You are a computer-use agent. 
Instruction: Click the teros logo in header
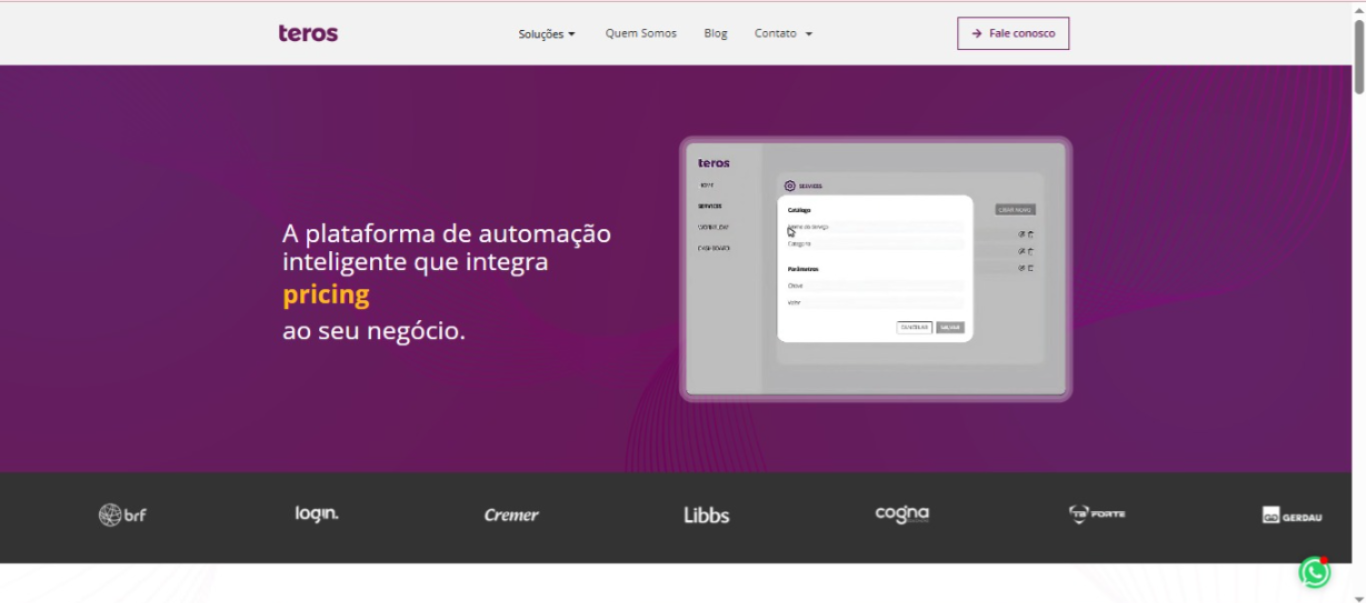[x=308, y=33]
